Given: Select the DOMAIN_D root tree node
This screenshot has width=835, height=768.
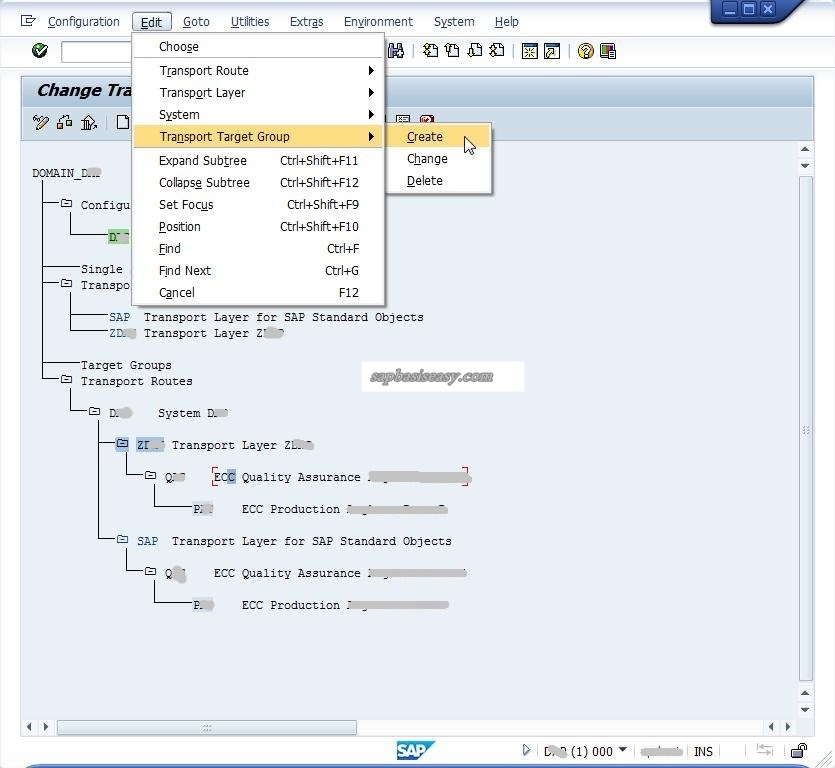Looking at the screenshot, I should click(x=67, y=173).
